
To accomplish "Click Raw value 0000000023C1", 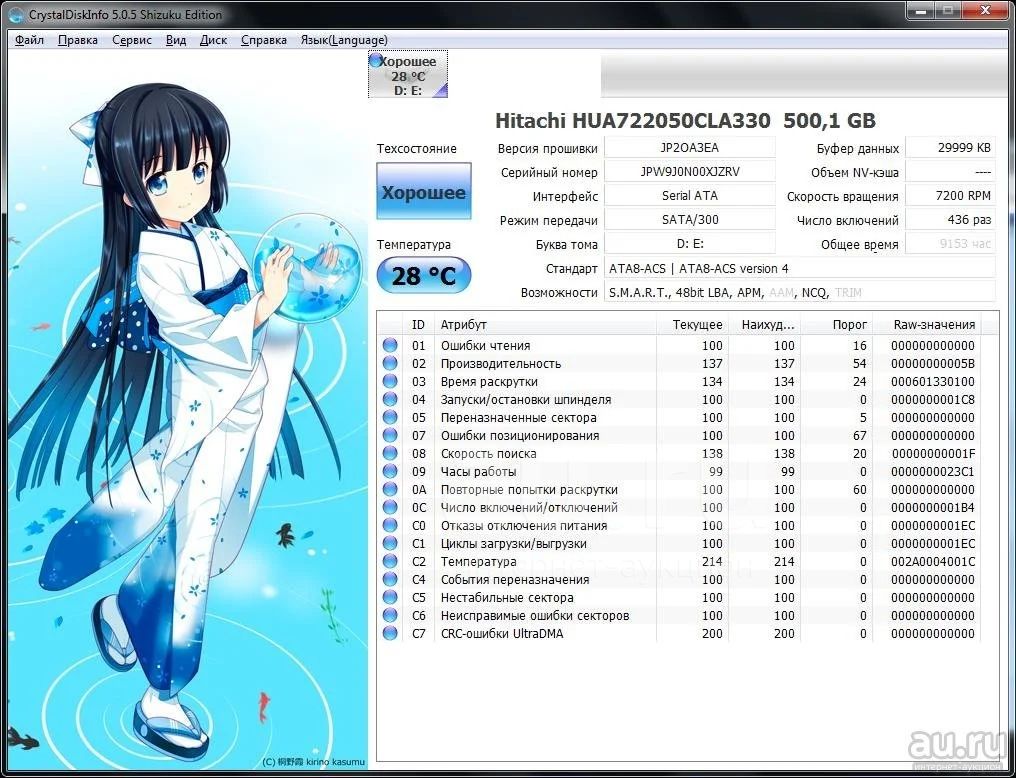I will point(932,472).
